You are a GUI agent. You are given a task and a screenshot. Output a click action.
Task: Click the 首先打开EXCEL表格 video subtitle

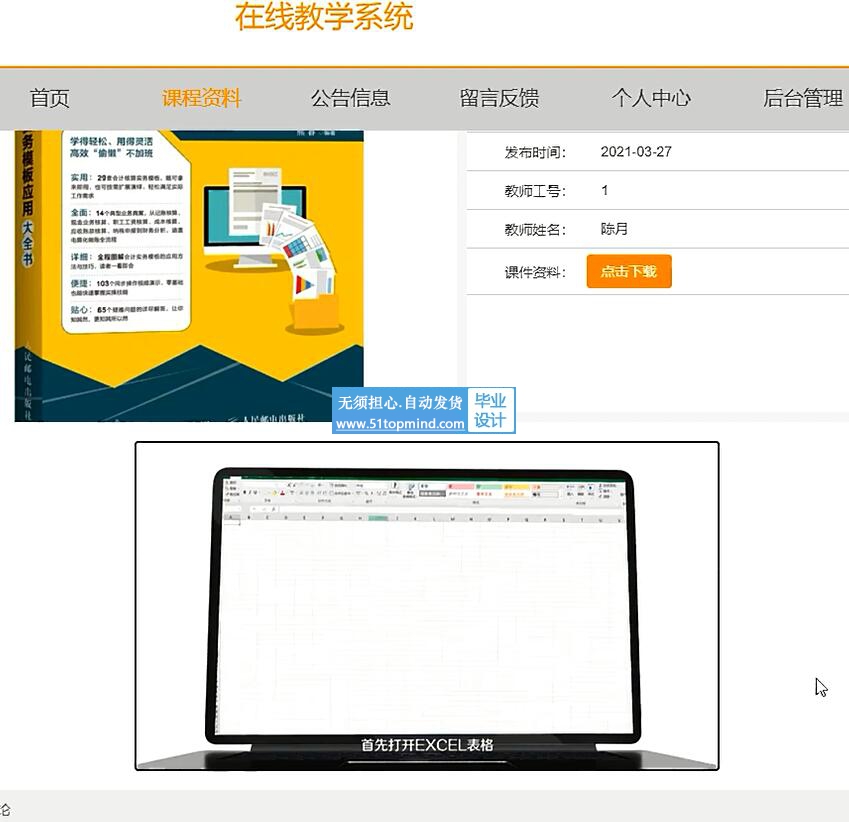(427, 745)
